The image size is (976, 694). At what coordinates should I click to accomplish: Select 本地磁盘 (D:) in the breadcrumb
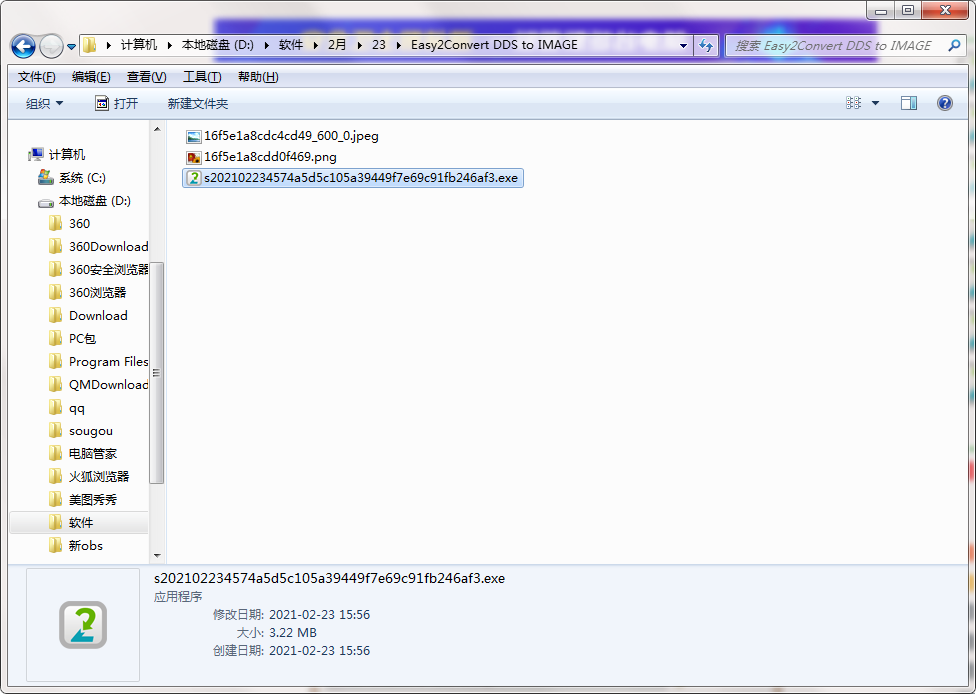[x=218, y=45]
